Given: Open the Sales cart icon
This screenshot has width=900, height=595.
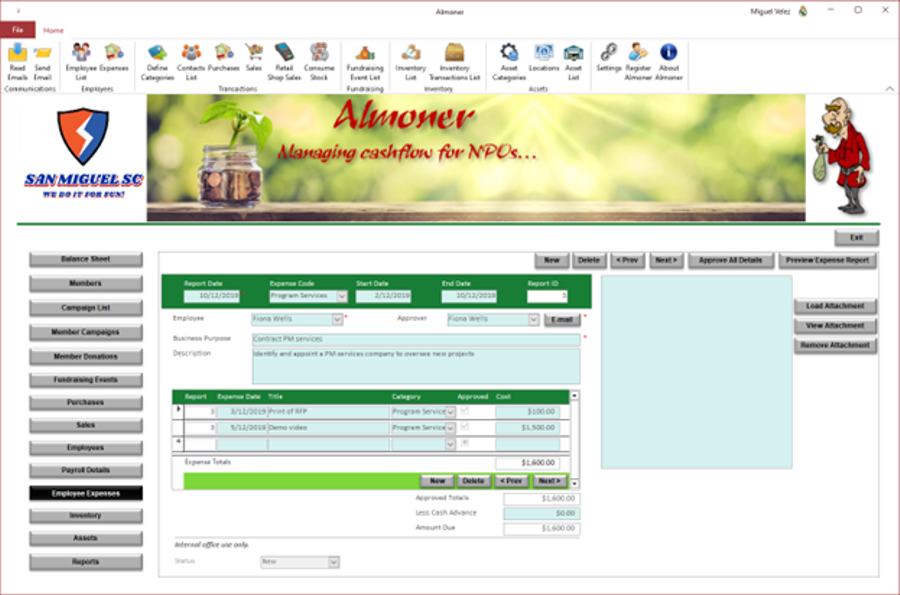Looking at the screenshot, I should click(x=254, y=58).
